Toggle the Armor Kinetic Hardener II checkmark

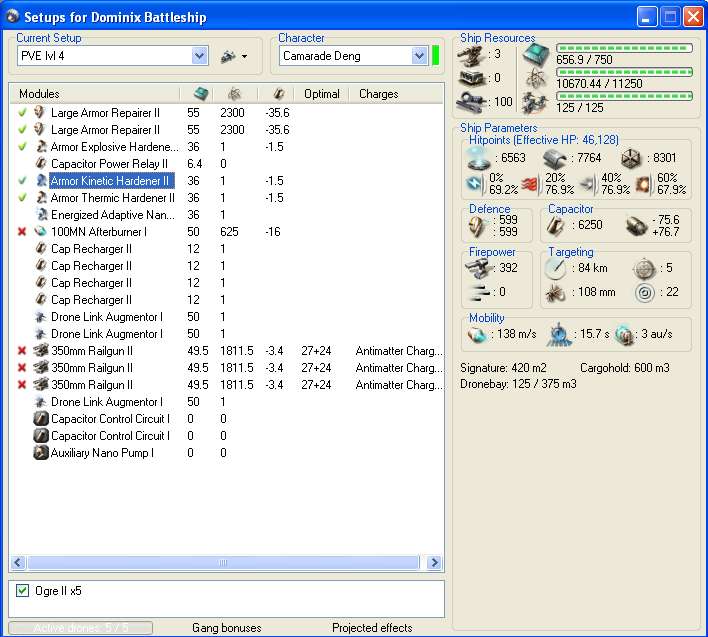point(23,181)
